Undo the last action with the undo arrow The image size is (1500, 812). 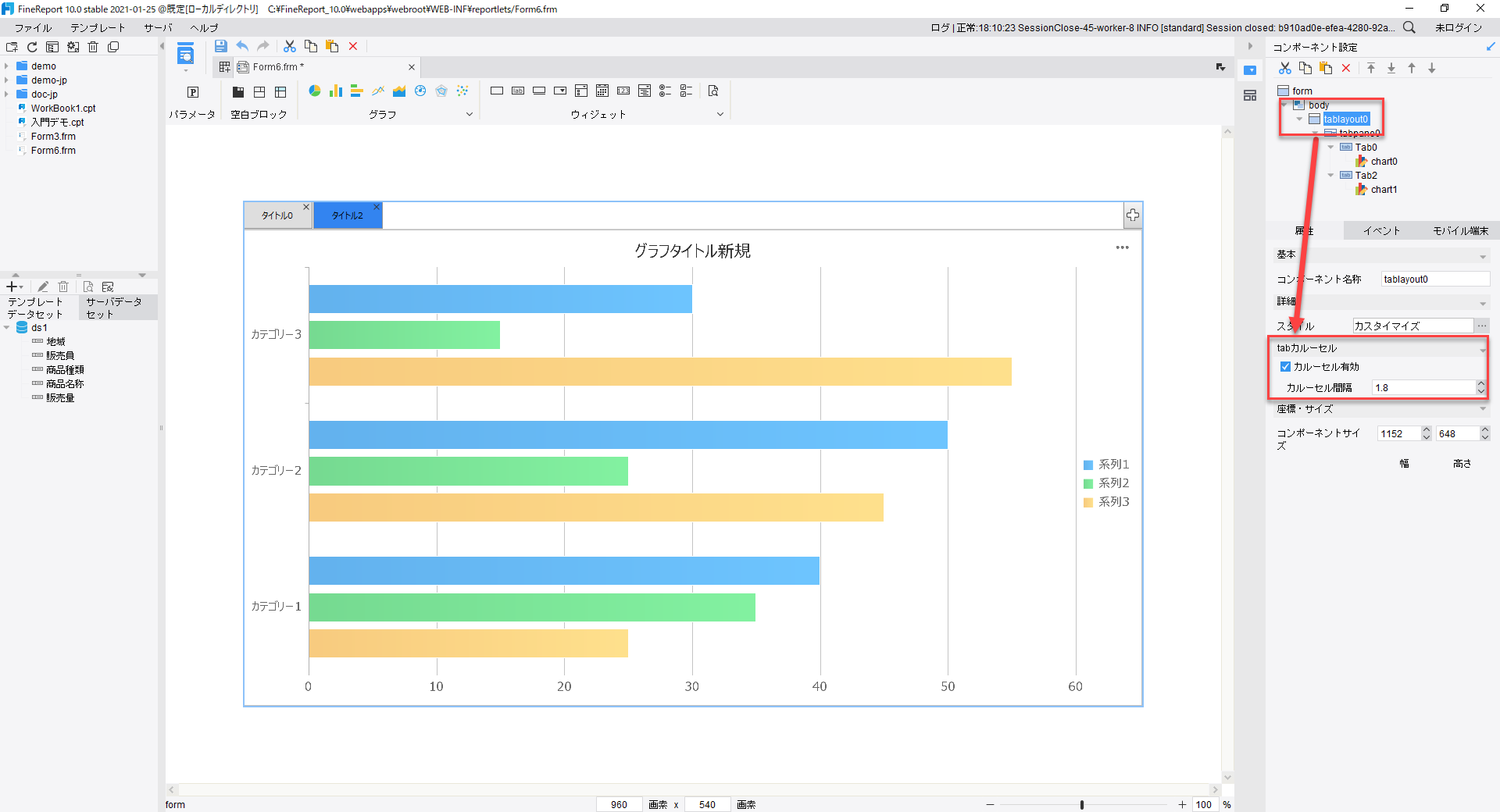point(242,46)
